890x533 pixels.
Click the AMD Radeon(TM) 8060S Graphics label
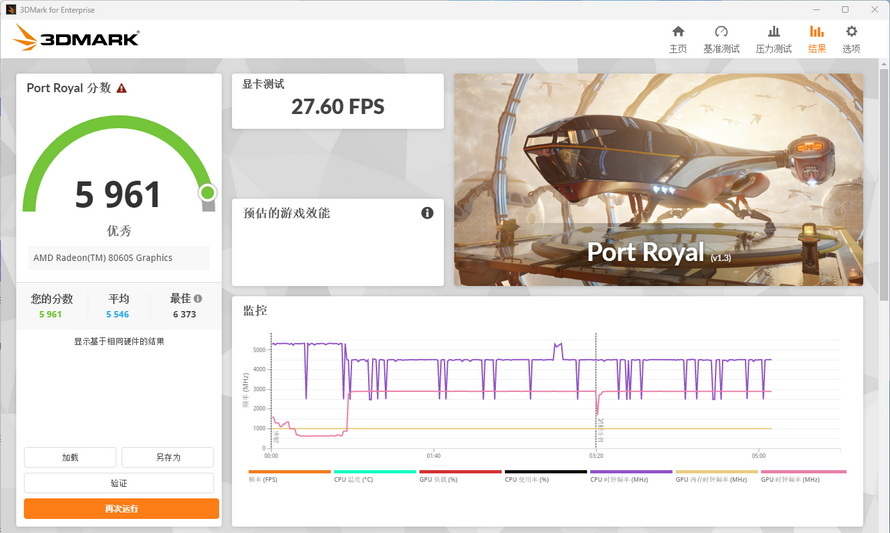tap(103, 258)
